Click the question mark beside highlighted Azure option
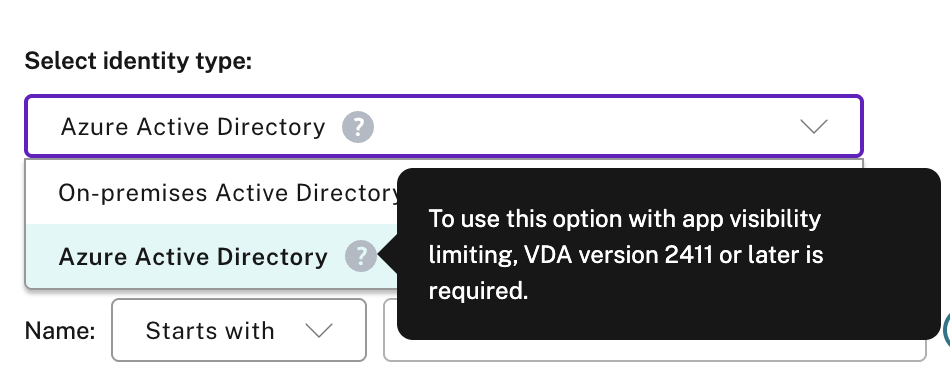 coord(360,256)
